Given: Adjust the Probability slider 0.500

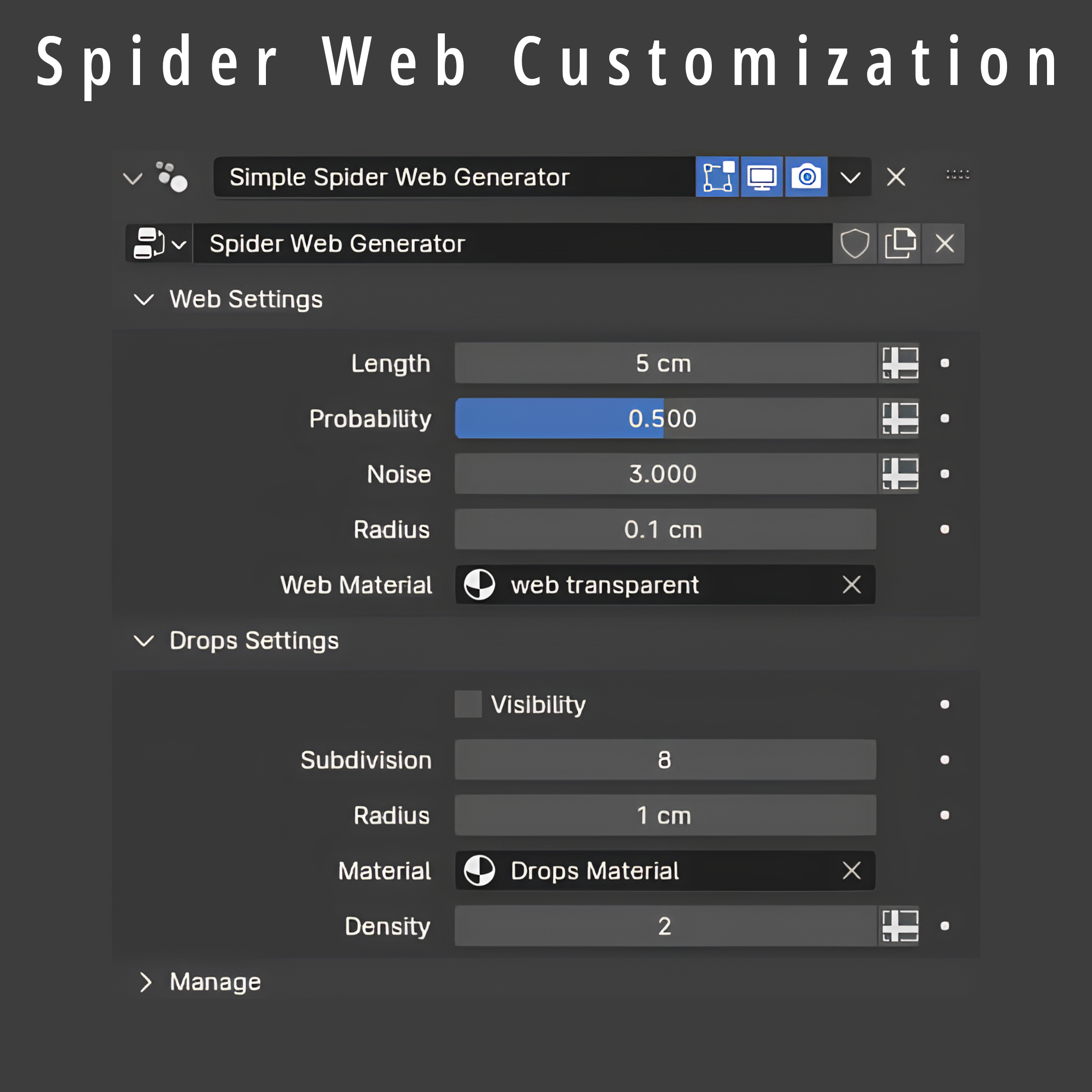Looking at the screenshot, I should point(665,418).
